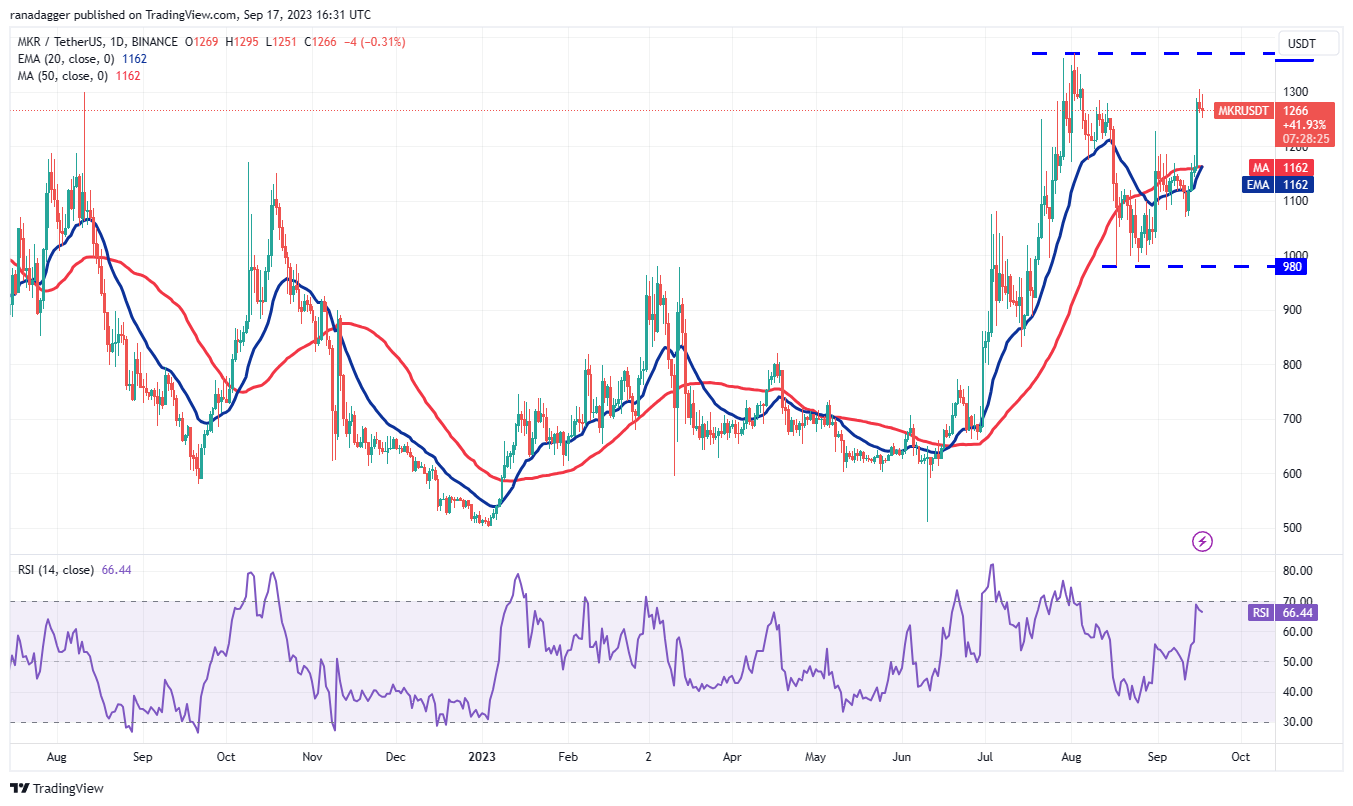Open the USDT currency selector
The image size is (1353, 806).
(1308, 43)
